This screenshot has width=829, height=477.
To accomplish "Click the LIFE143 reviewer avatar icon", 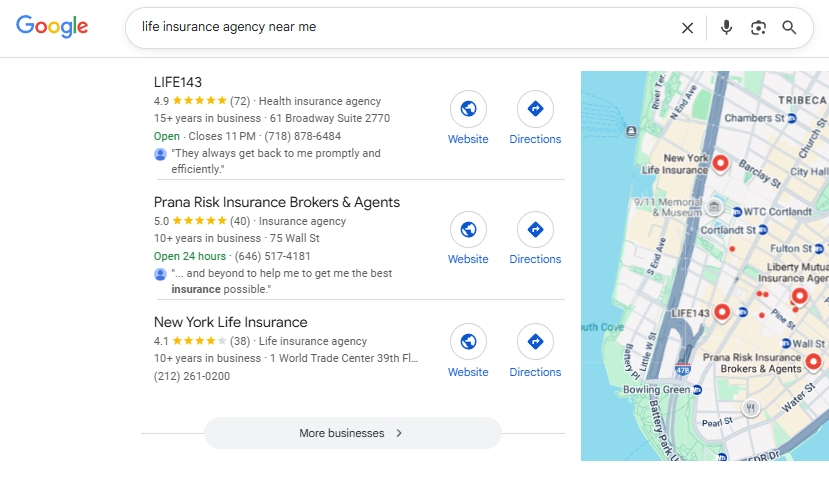I will tap(160, 154).
